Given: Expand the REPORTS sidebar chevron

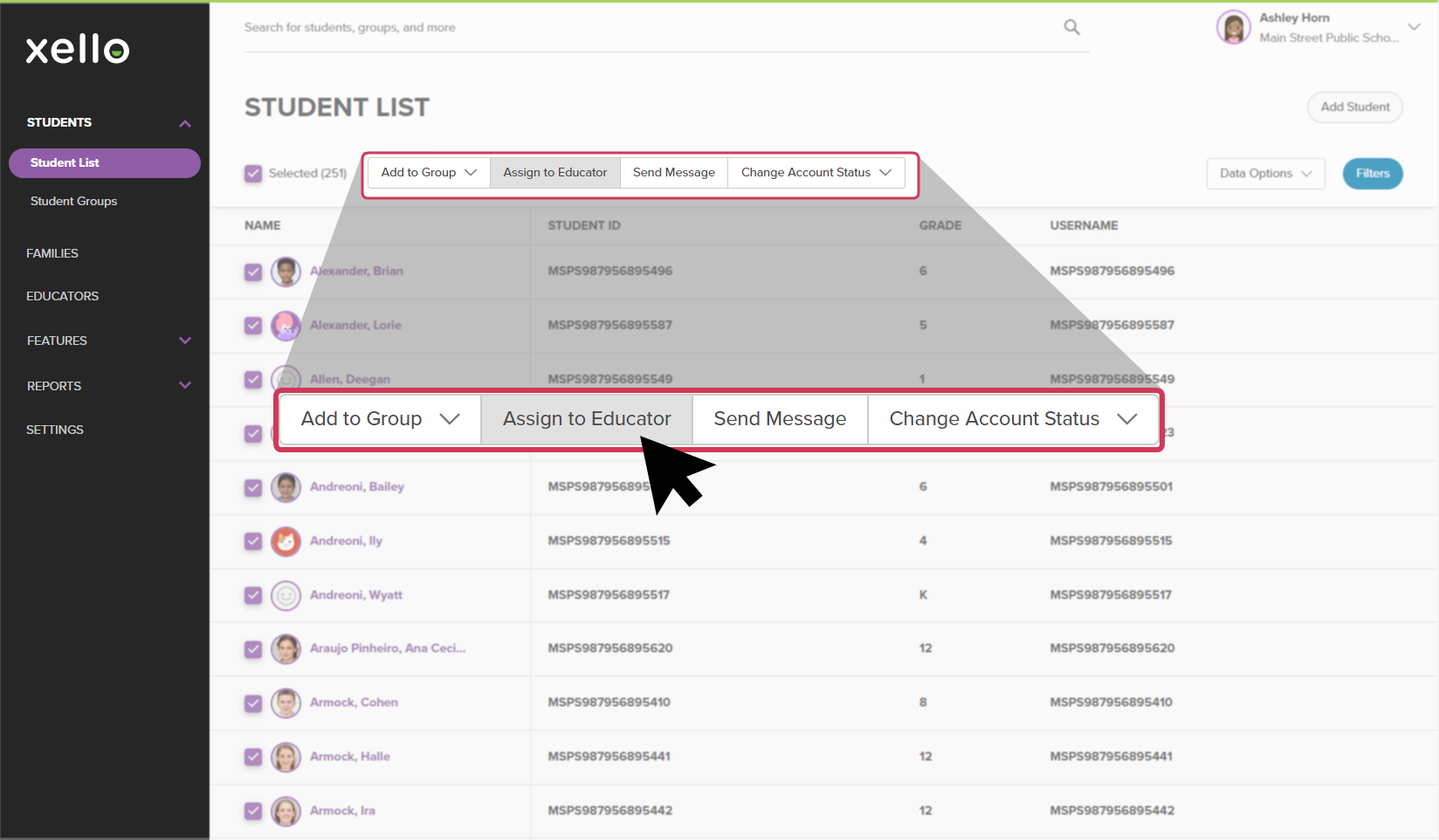Looking at the screenshot, I should [x=185, y=385].
